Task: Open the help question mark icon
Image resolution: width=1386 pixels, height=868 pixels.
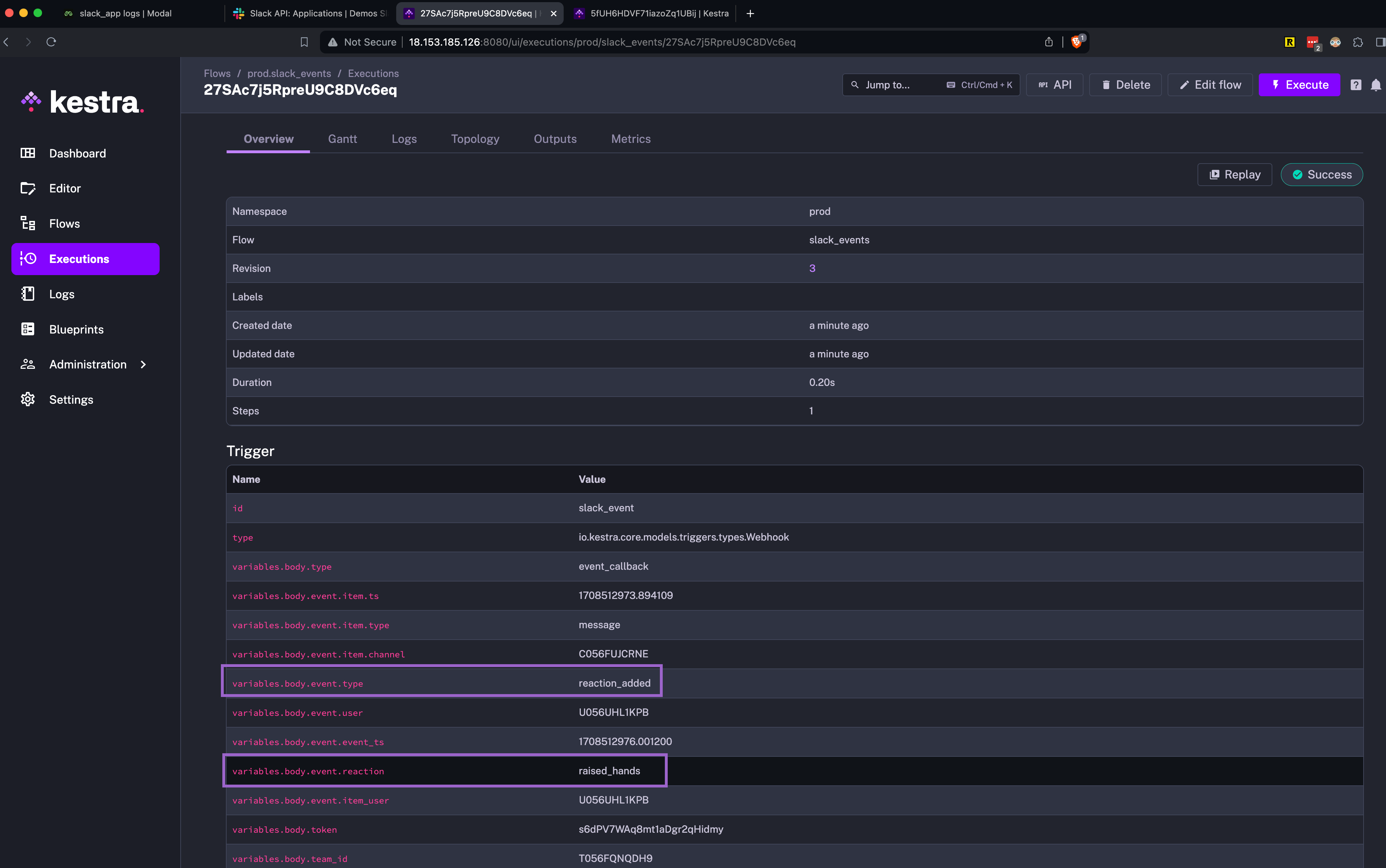Action: coord(1356,85)
